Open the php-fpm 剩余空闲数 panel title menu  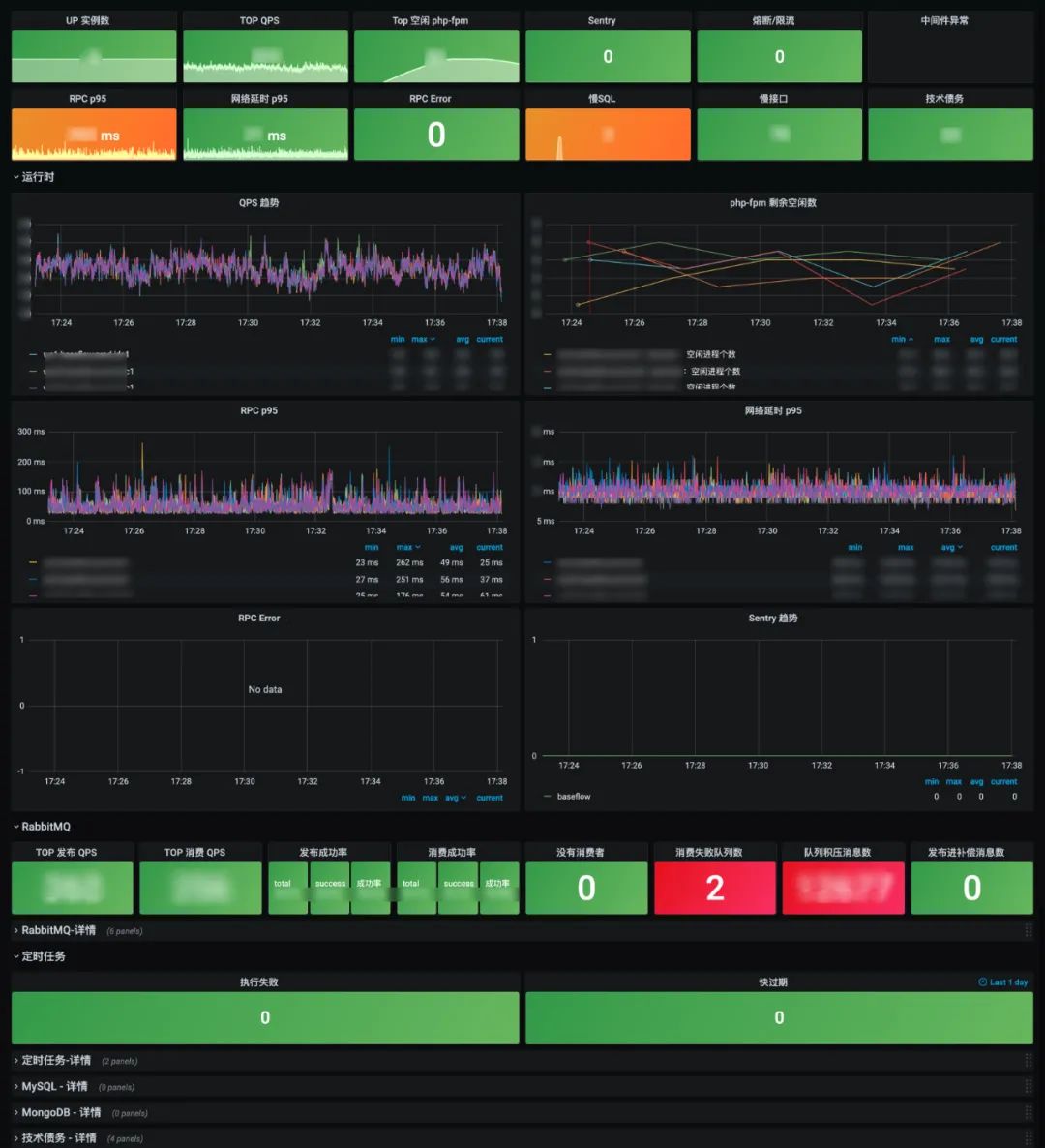click(x=773, y=203)
